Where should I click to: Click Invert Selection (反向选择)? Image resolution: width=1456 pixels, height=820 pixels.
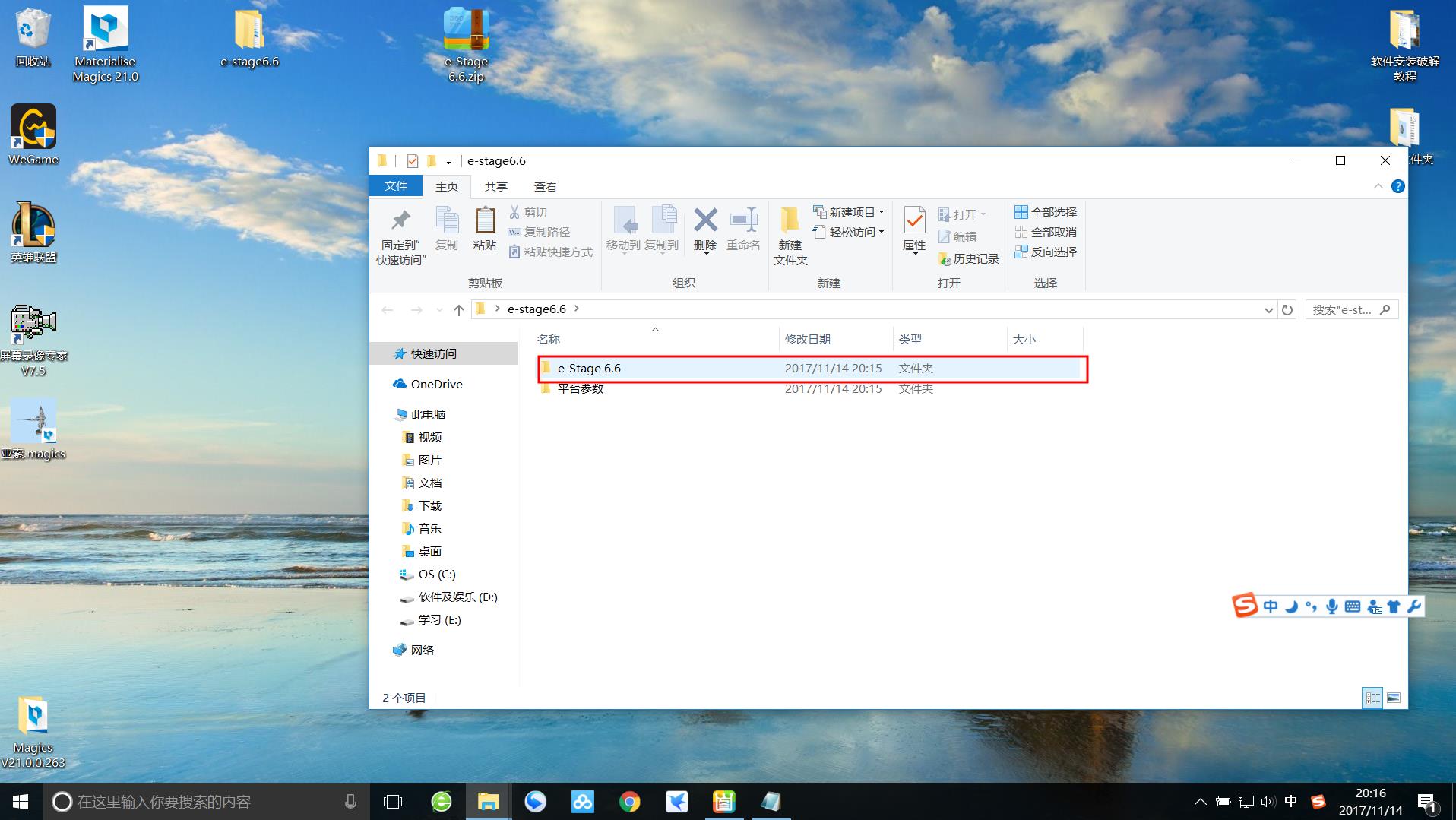click(x=1046, y=252)
